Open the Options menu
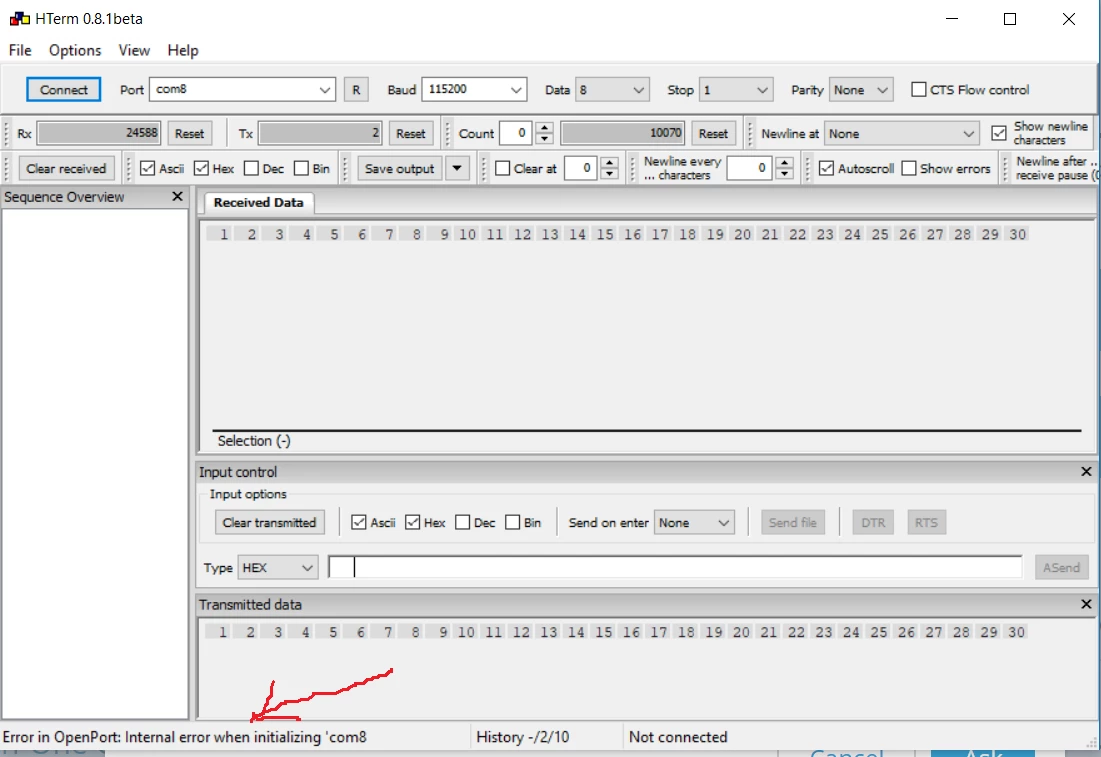The width and height of the screenshot is (1101, 757). 75,50
